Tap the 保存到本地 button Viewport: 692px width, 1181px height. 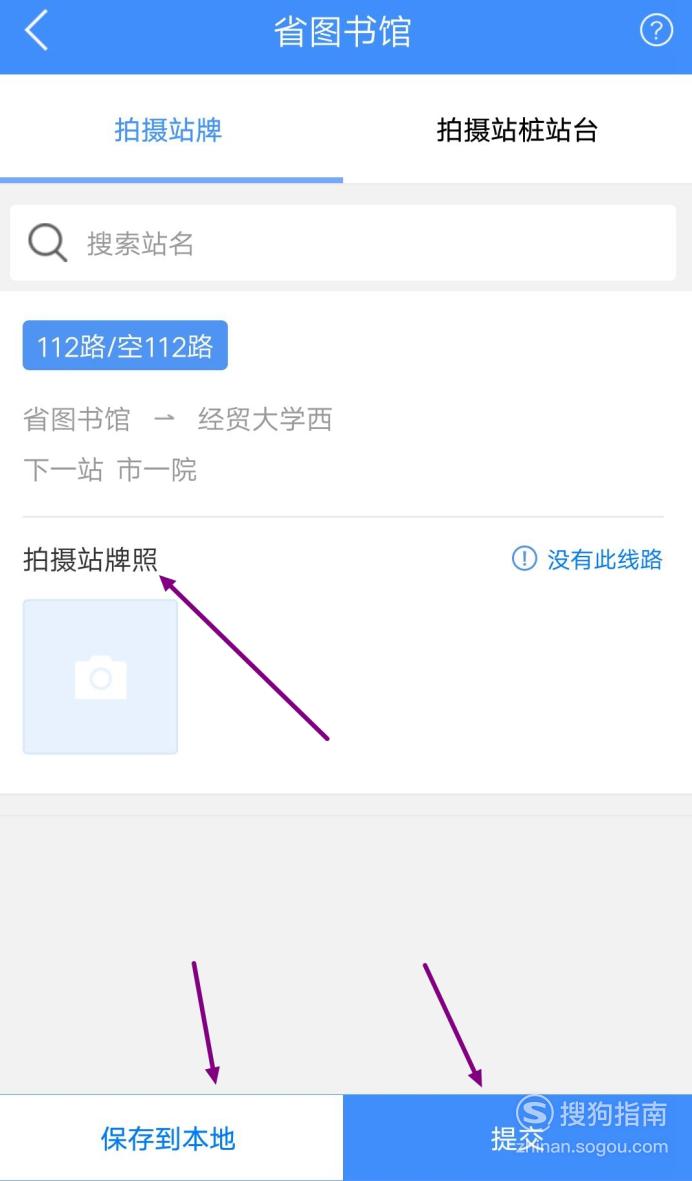click(169, 1137)
